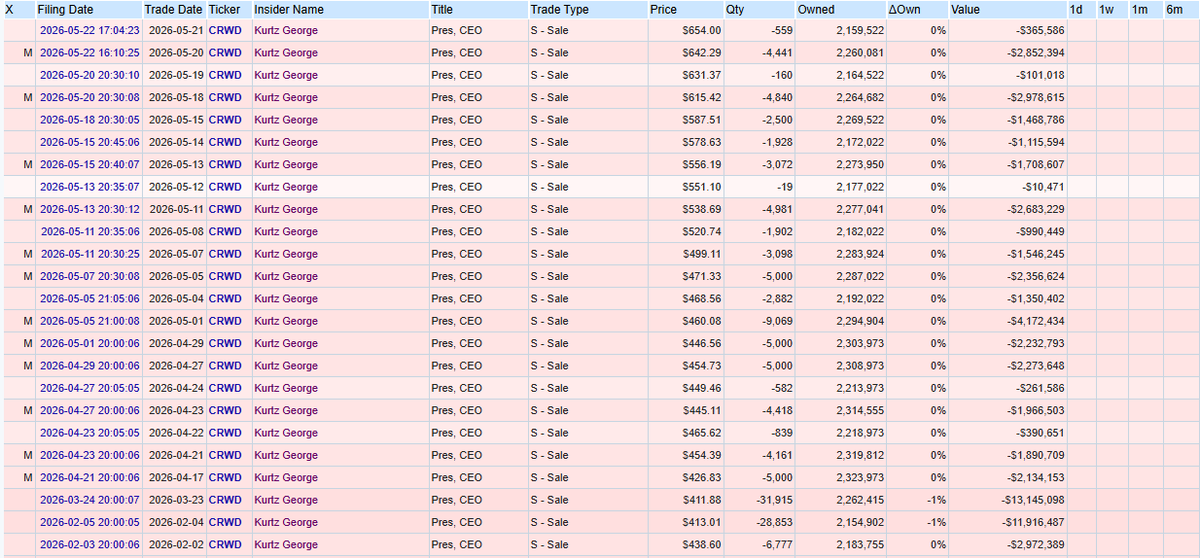The height and width of the screenshot is (558, 1200).
Task: Sort by the ΔOwn column header
Action: (904, 9)
